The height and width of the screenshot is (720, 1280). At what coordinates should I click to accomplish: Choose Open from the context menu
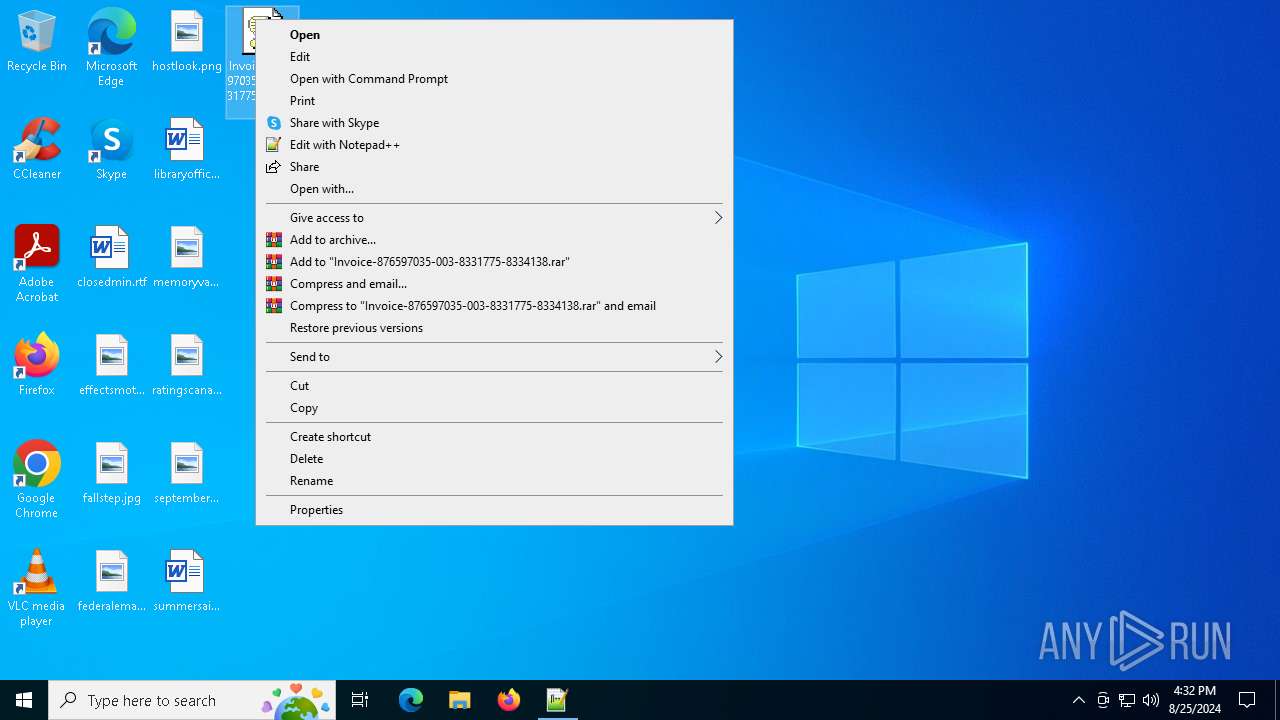pyautogui.click(x=494, y=35)
